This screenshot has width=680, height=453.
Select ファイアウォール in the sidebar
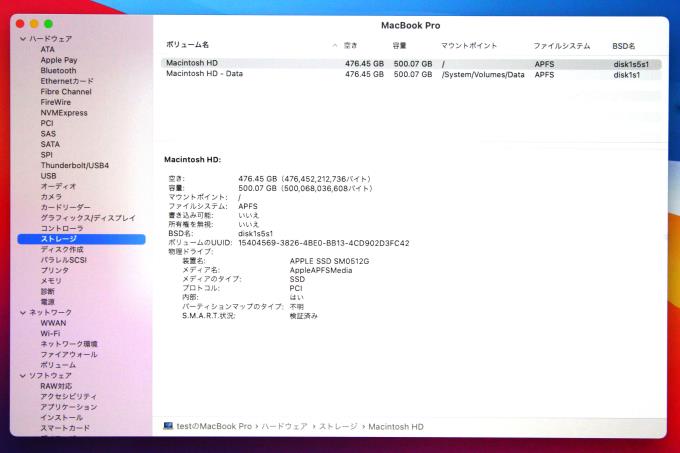(69, 355)
